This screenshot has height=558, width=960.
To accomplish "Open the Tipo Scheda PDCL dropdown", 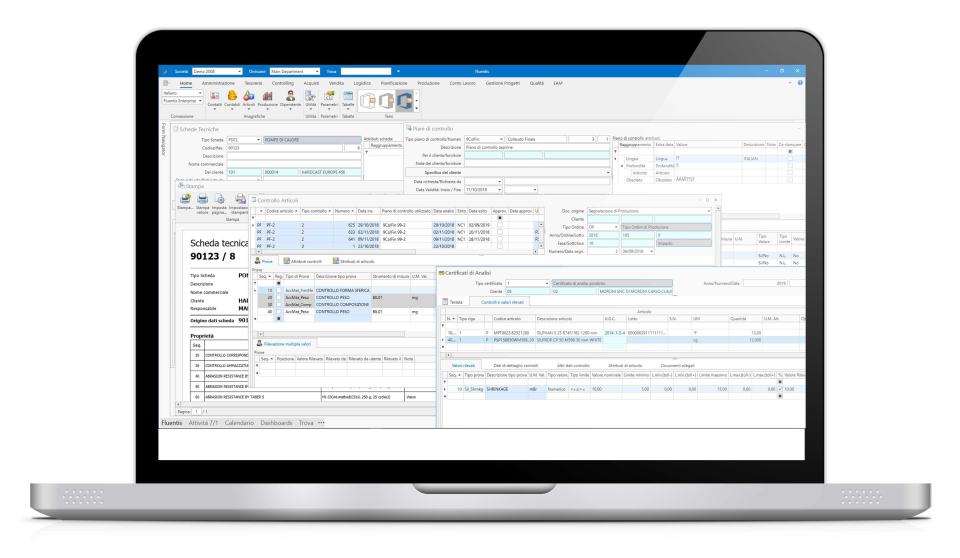I will click(244, 140).
